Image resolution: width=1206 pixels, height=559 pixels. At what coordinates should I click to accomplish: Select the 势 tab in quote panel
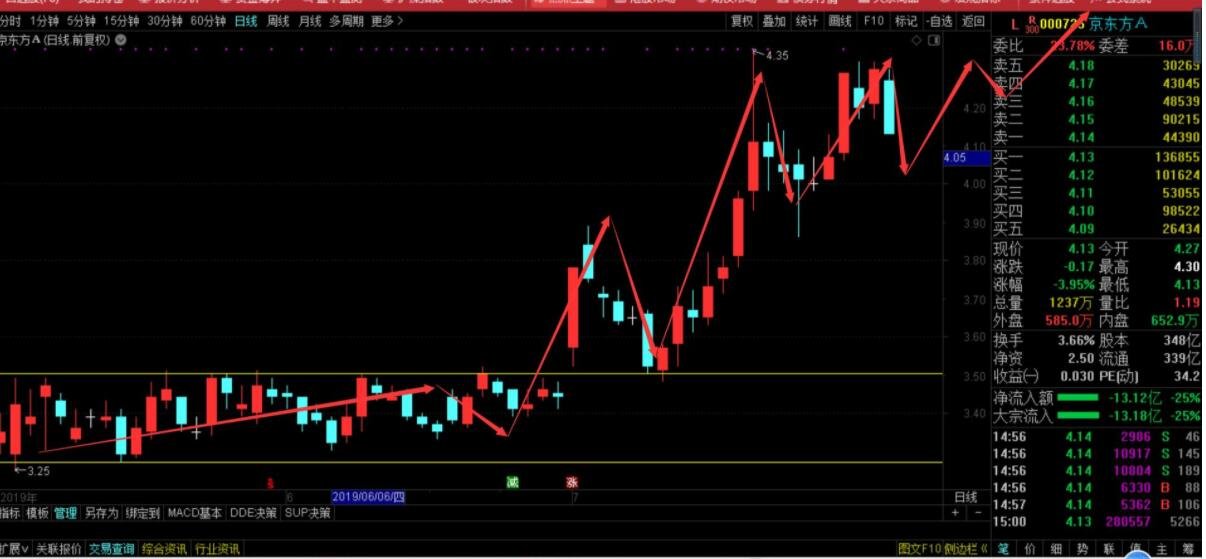click(1082, 548)
